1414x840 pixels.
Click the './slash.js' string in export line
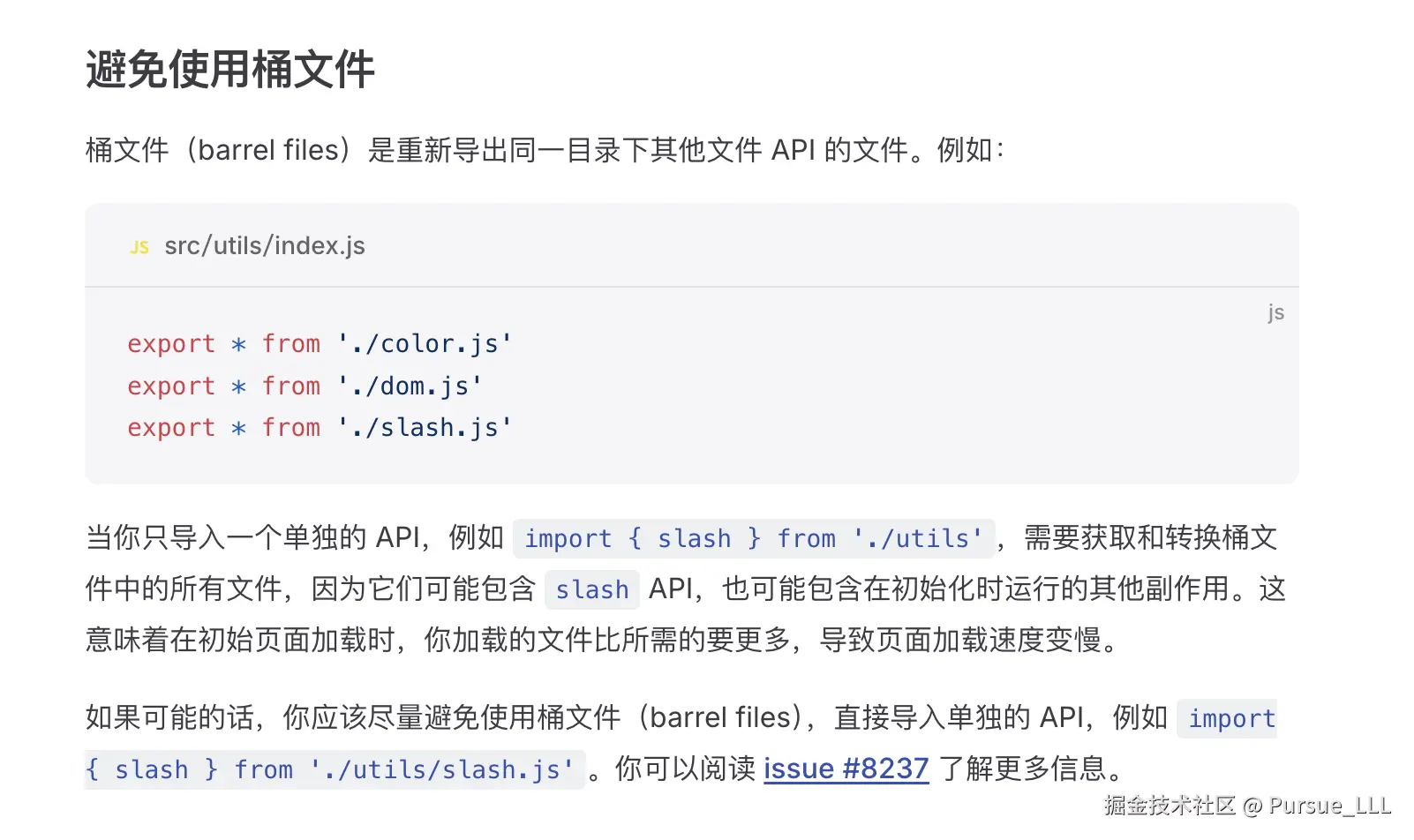coord(425,427)
